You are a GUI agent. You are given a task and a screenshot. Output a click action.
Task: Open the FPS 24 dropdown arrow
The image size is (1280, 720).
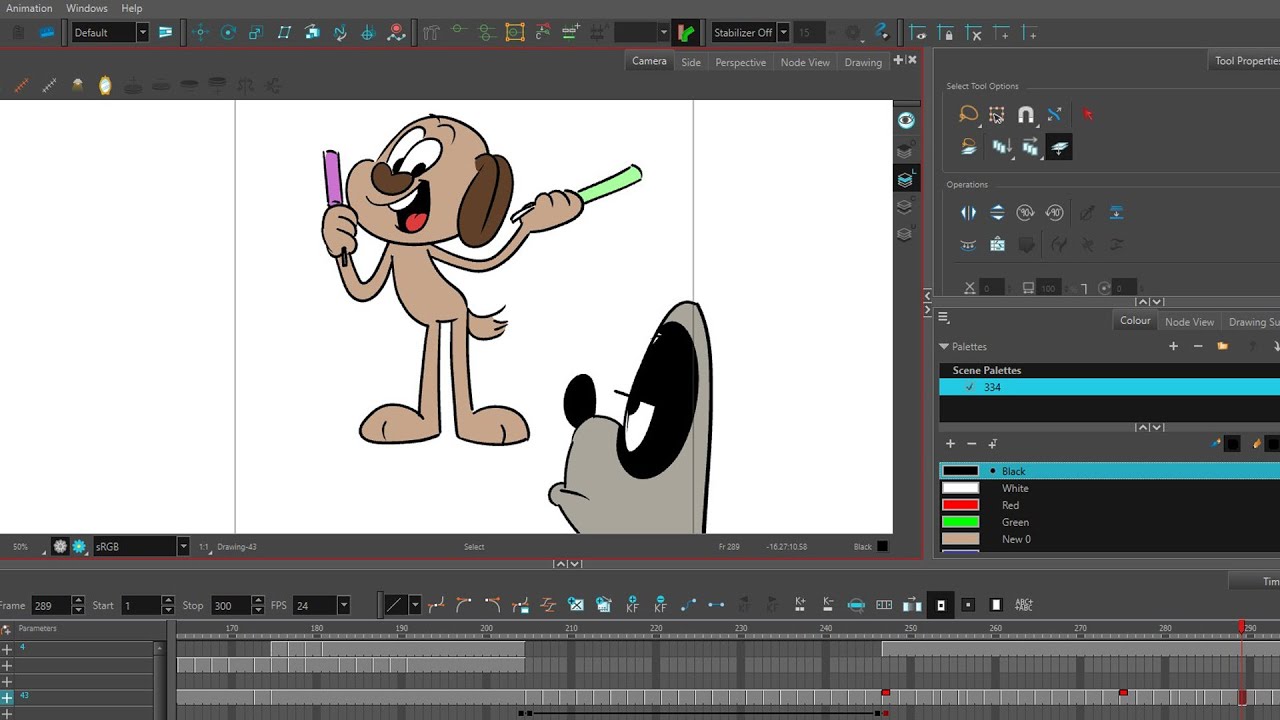[343, 605]
